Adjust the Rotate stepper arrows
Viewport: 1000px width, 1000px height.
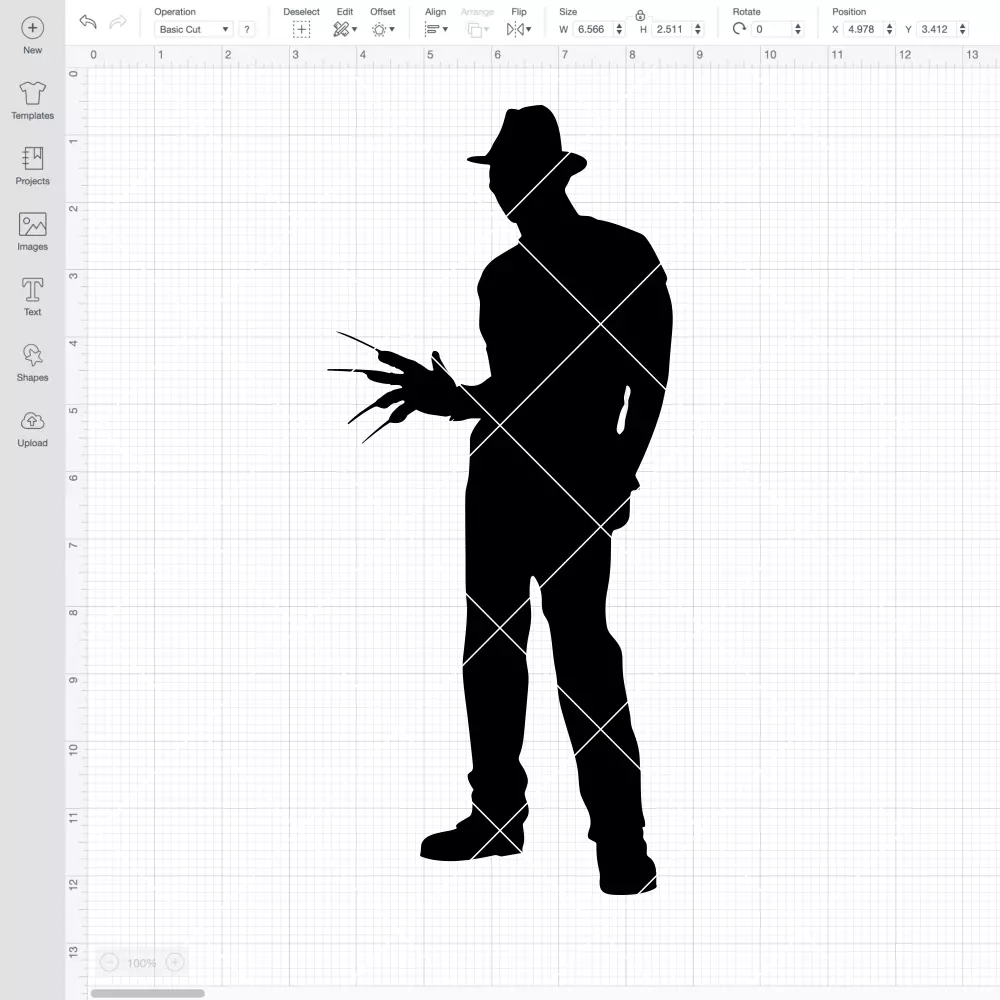(798, 29)
